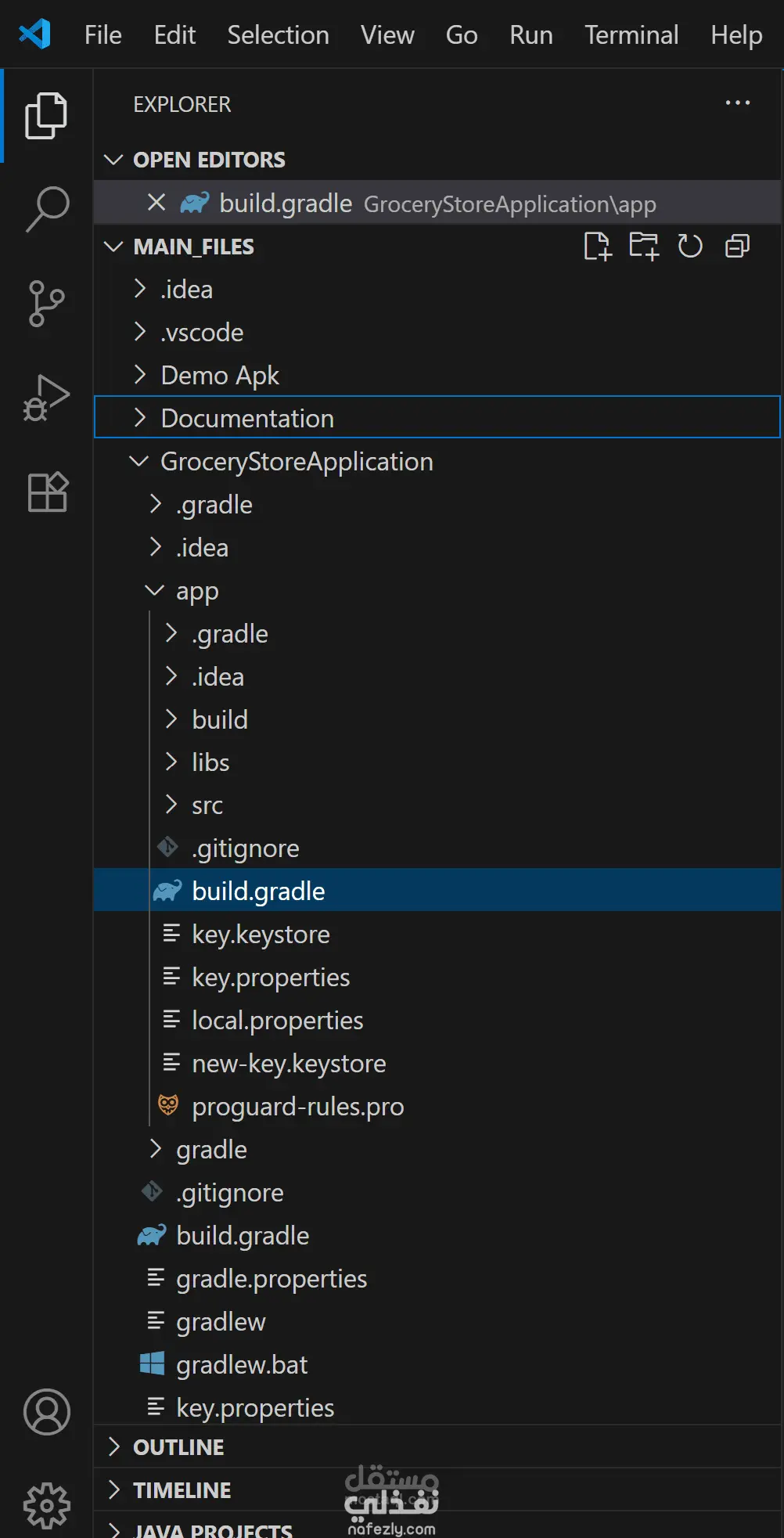
Task: Open the Manage settings gear
Action: pyautogui.click(x=47, y=1505)
